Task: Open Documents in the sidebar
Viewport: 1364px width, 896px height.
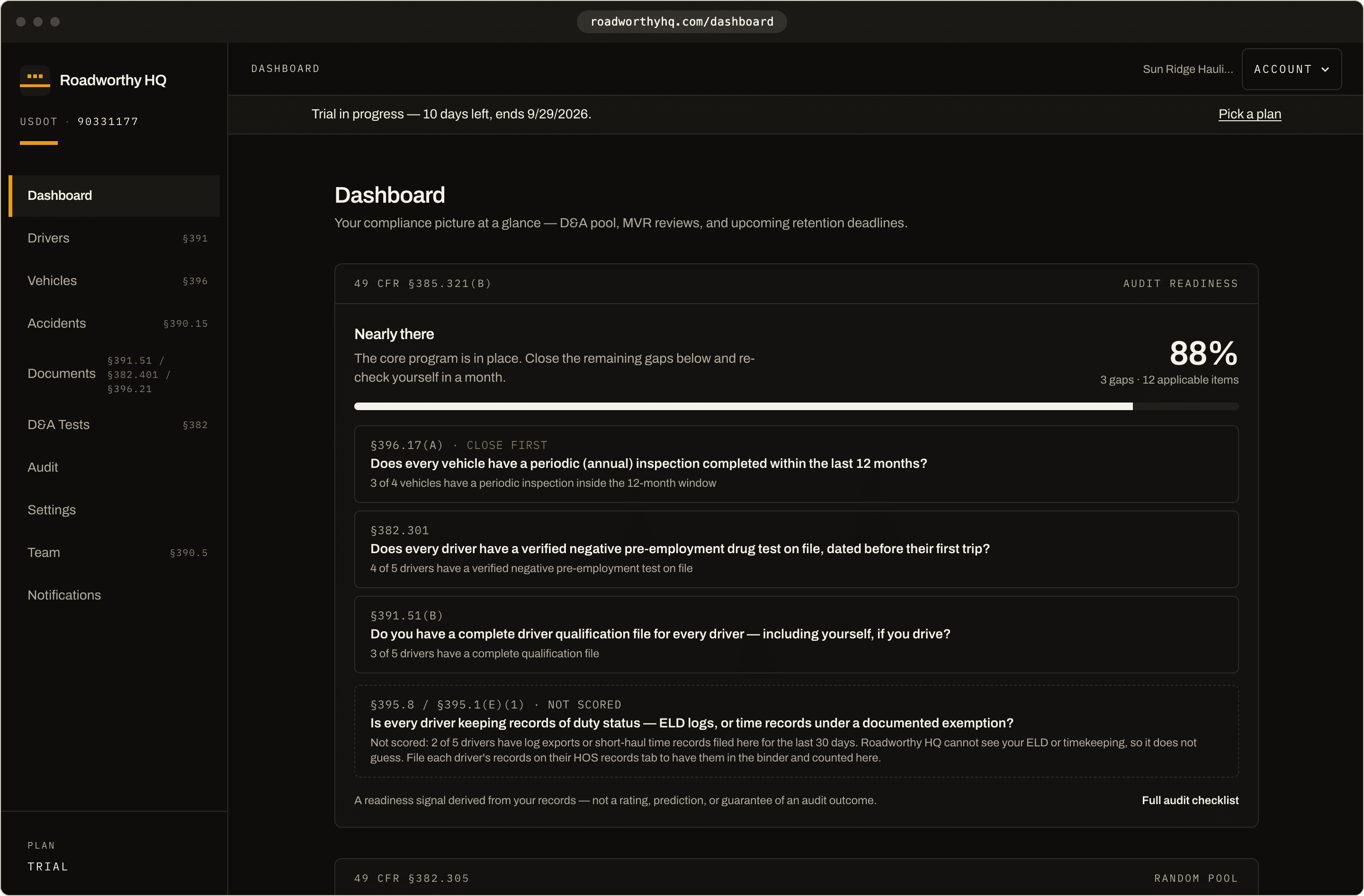Action: [115, 374]
